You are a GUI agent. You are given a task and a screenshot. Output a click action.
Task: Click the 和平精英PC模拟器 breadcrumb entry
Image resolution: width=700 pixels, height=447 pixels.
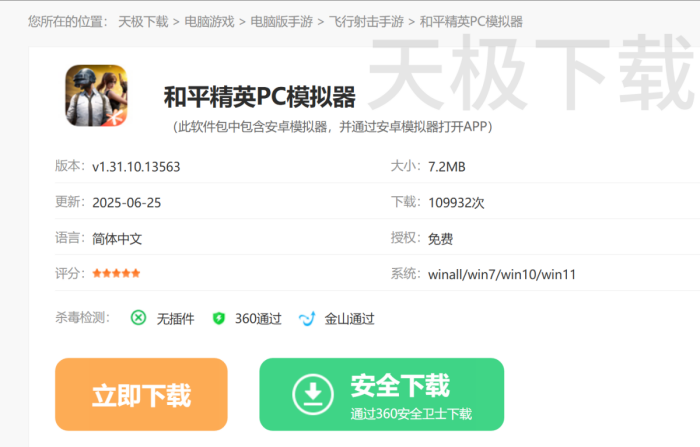pyautogui.click(x=471, y=21)
